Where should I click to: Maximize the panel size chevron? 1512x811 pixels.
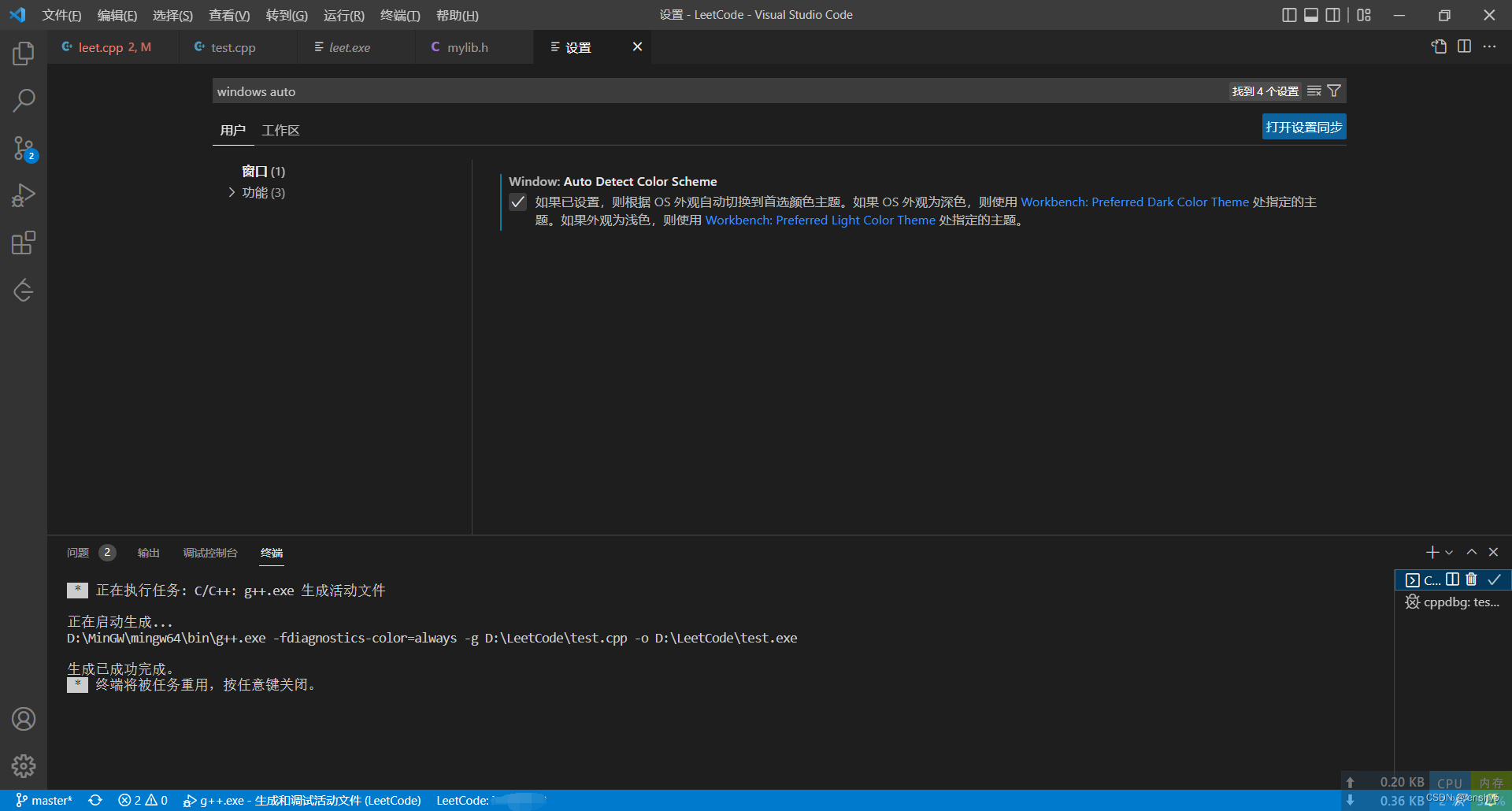[x=1471, y=553]
